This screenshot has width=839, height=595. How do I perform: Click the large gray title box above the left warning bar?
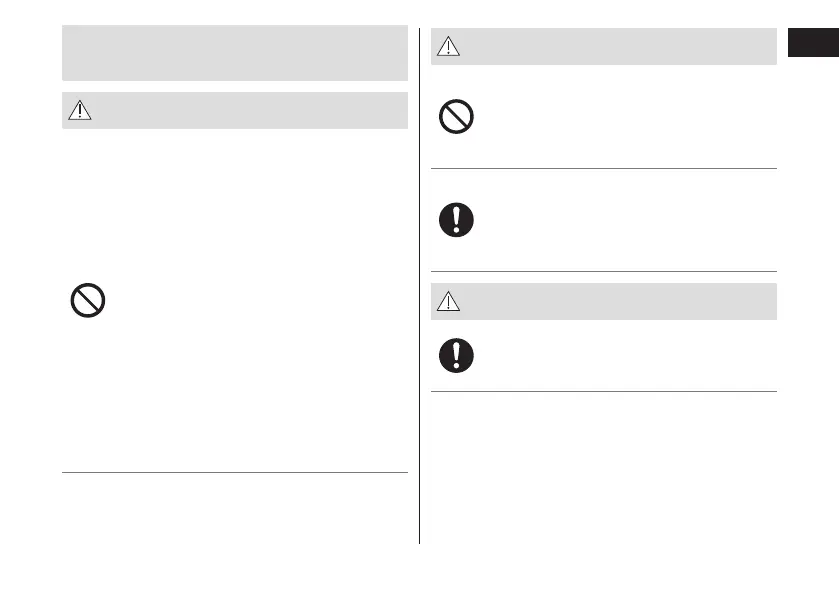pyautogui.click(x=235, y=53)
